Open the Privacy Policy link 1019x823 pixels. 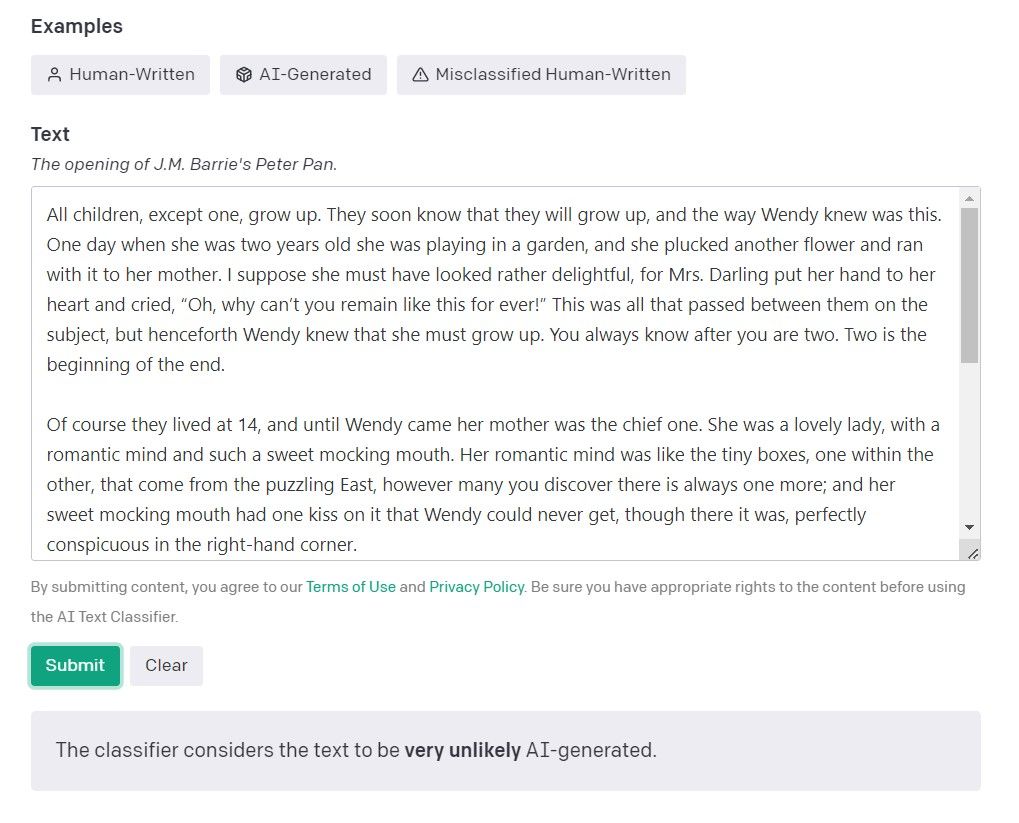point(477,587)
